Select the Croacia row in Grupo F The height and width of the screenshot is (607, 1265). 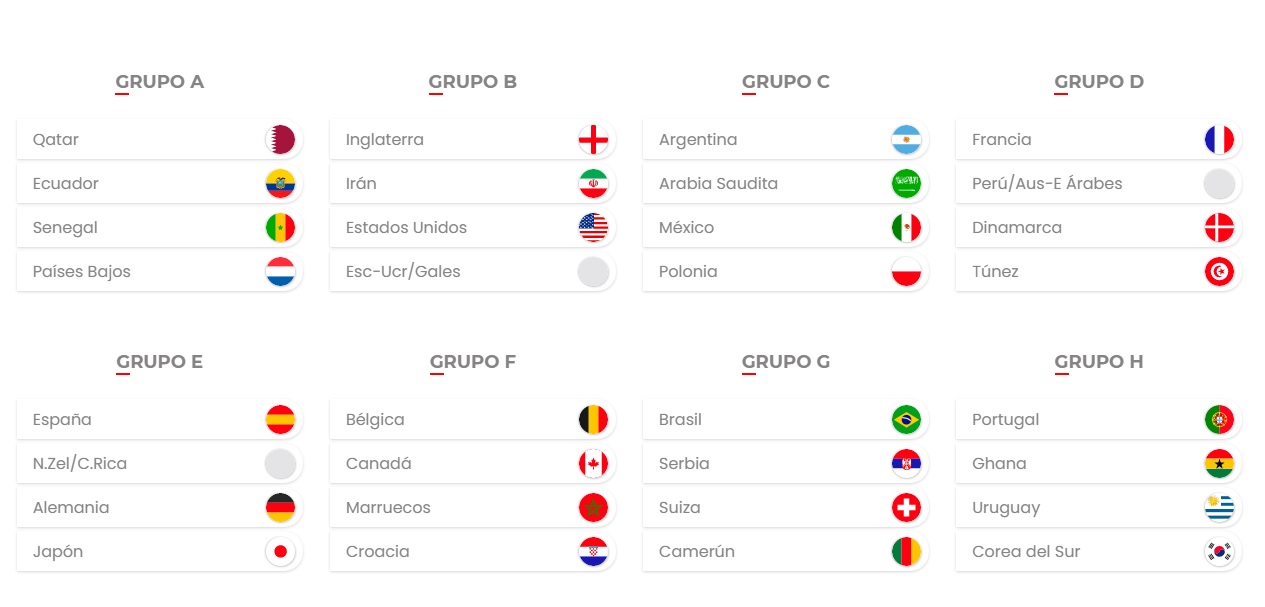point(473,552)
